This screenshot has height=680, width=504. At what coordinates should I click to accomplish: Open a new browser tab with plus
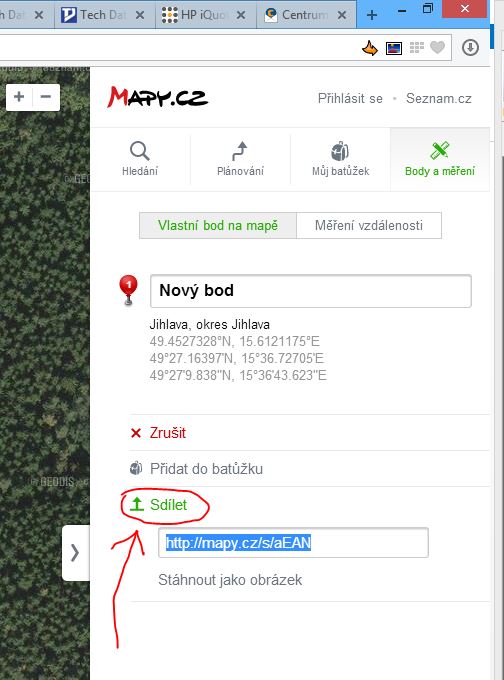(x=372, y=15)
